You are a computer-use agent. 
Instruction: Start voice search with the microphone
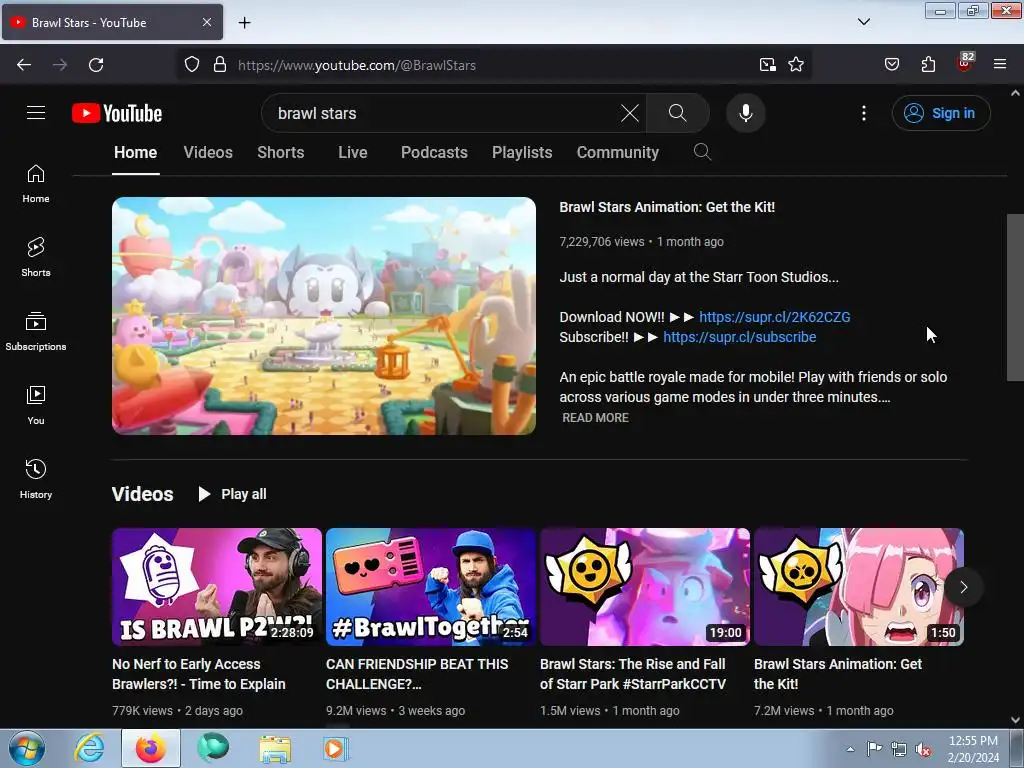[x=746, y=113]
